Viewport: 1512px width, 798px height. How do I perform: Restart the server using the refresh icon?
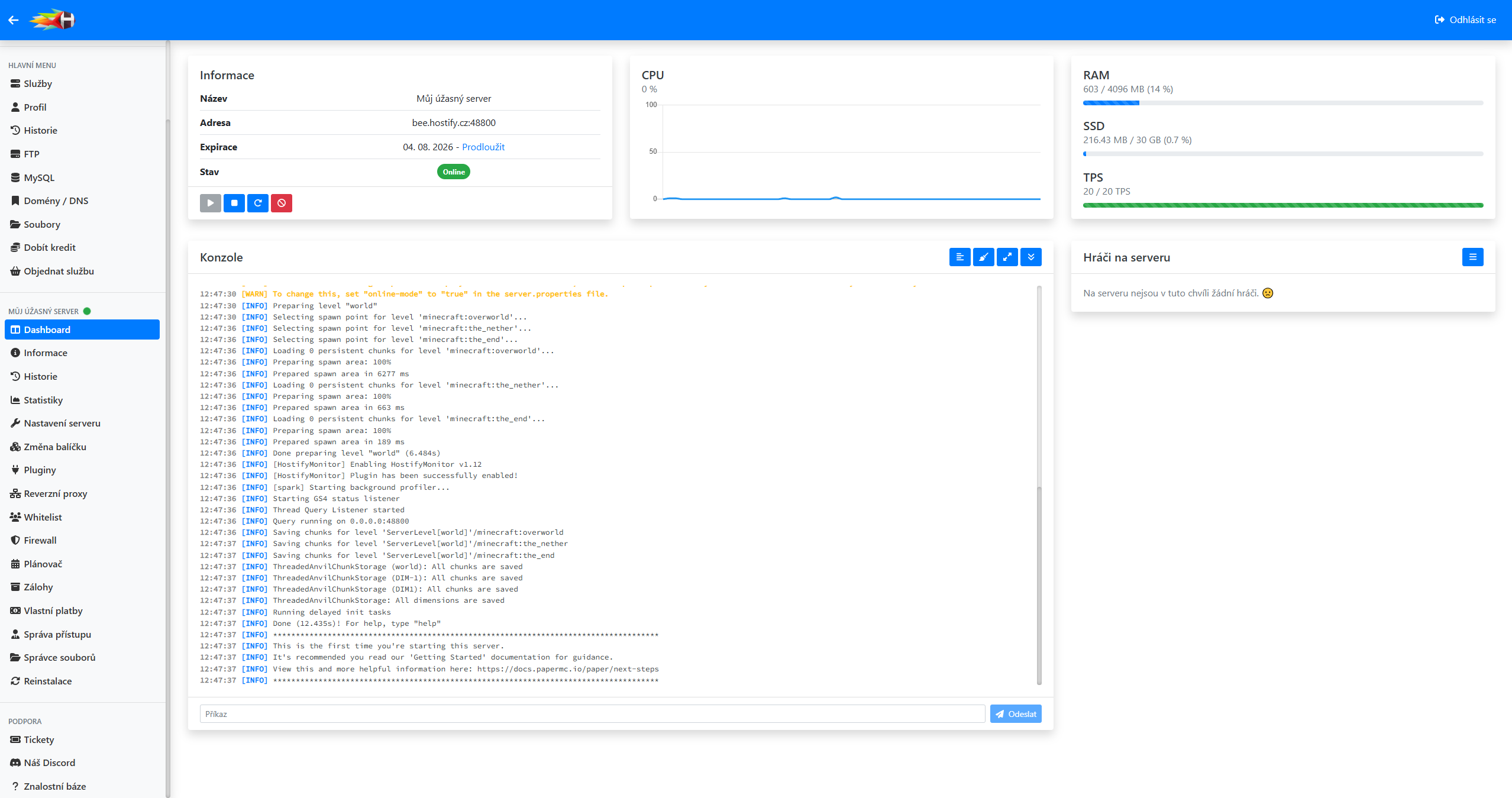(x=258, y=203)
